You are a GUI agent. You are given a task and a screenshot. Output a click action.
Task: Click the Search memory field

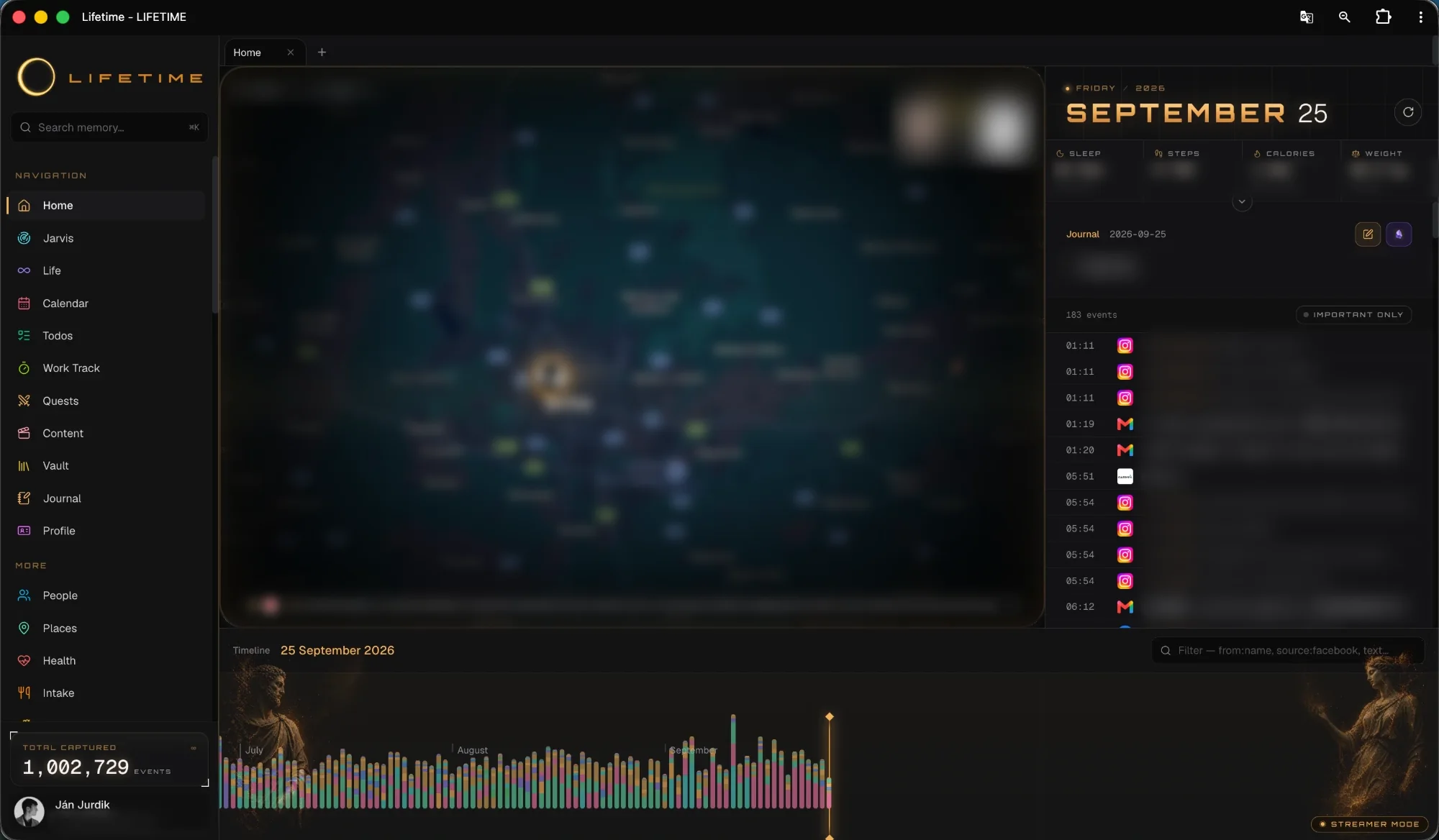tap(109, 127)
